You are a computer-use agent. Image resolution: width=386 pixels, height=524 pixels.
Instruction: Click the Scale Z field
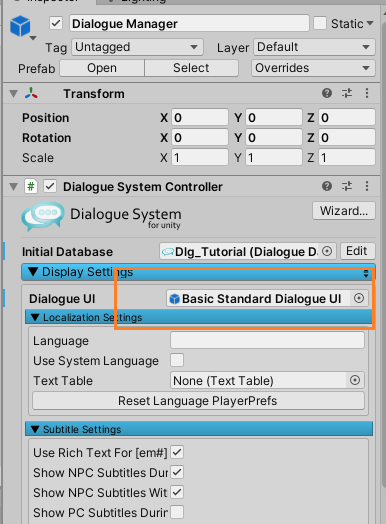click(347, 157)
